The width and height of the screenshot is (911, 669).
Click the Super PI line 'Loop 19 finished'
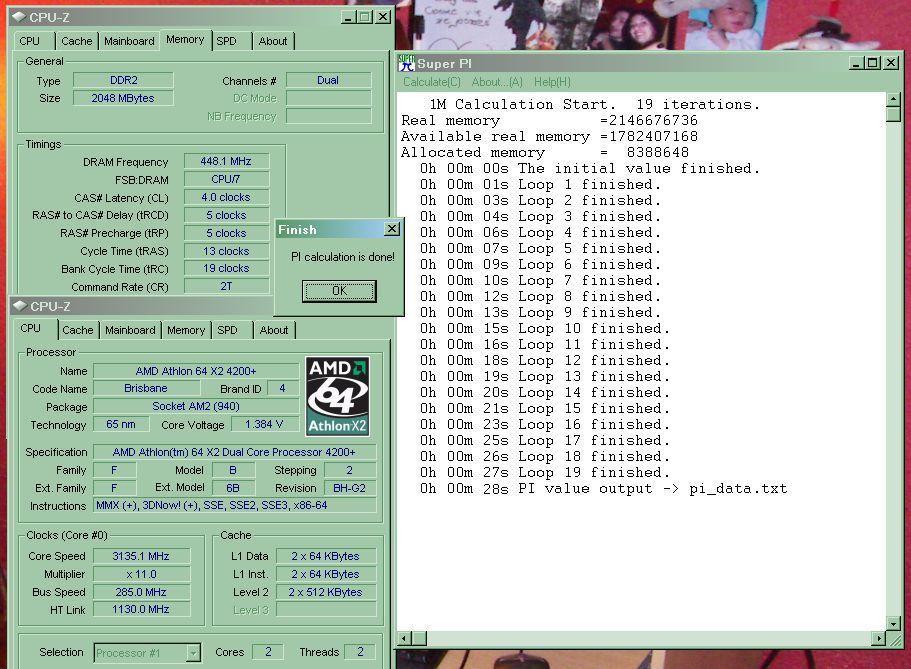click(545, 473)
